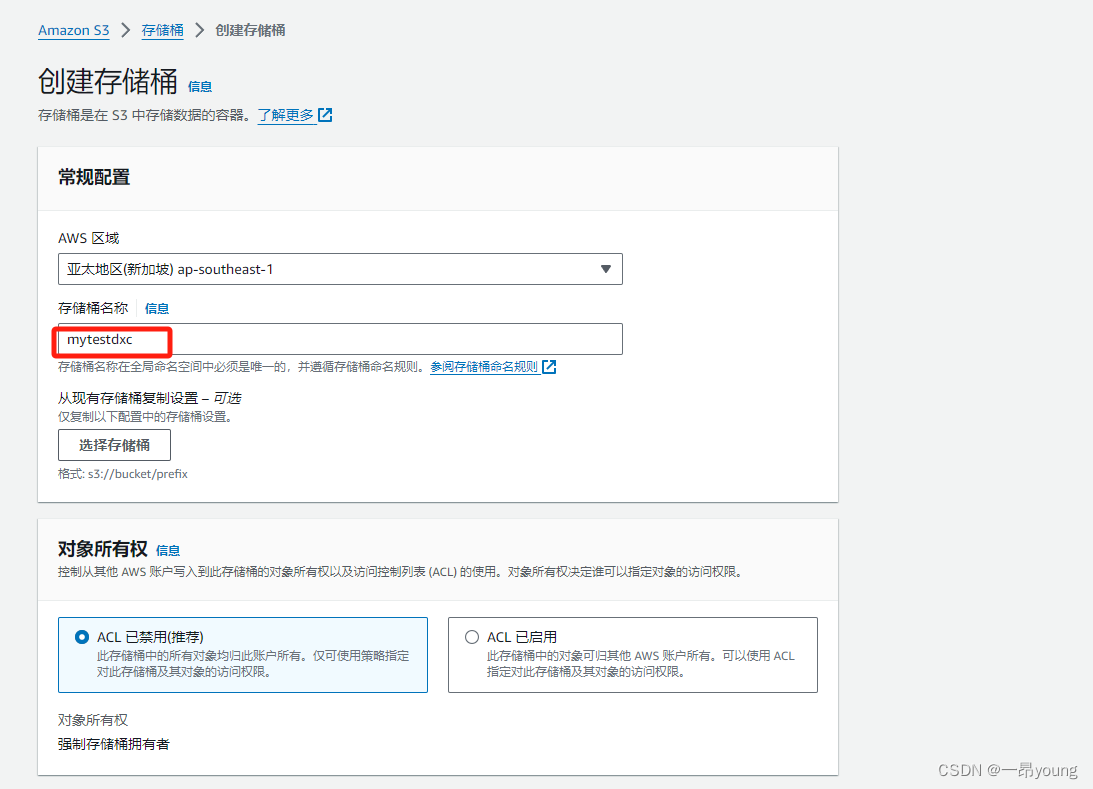
Task: Open AWS 区域 region dropdown
Action: [340, 269]
